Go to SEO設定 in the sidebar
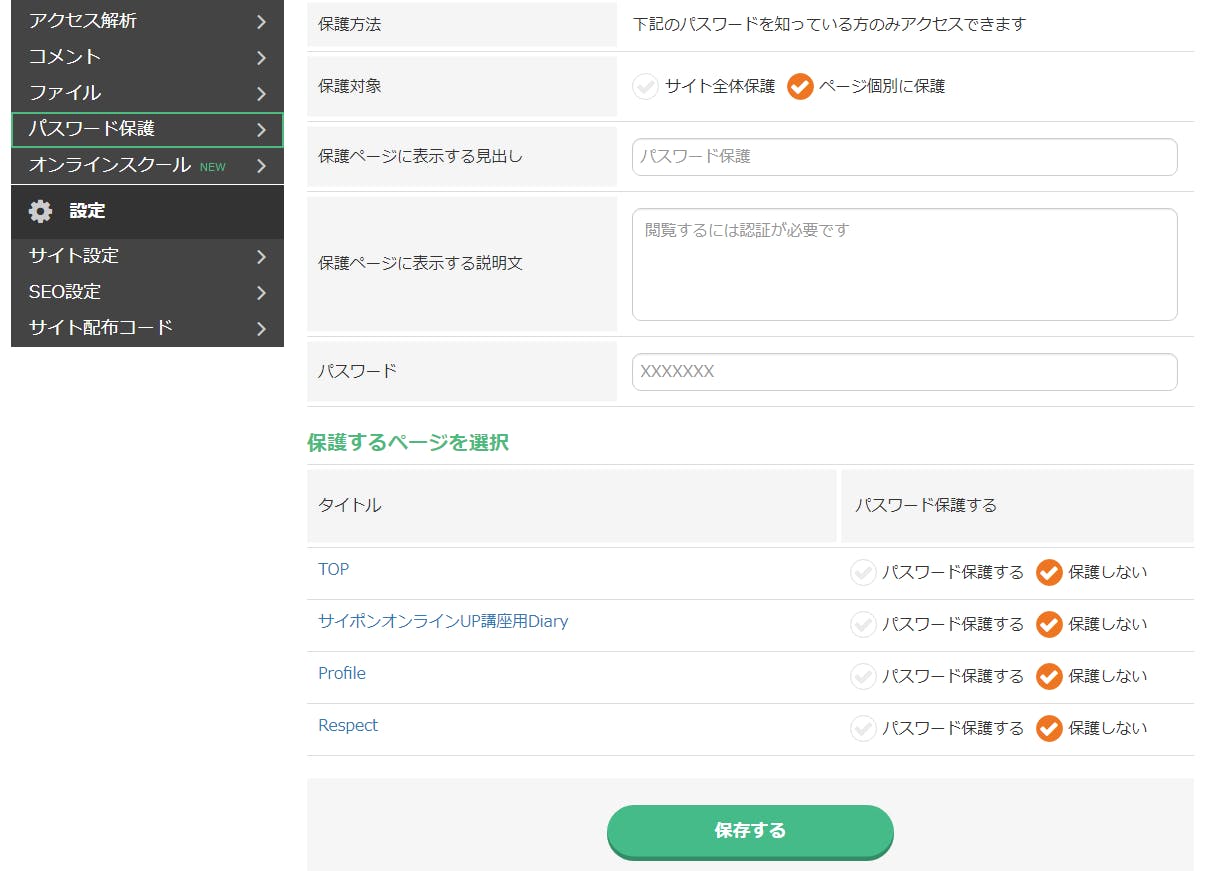This screenshot has width=1207, height=871. tap(65, 292)
